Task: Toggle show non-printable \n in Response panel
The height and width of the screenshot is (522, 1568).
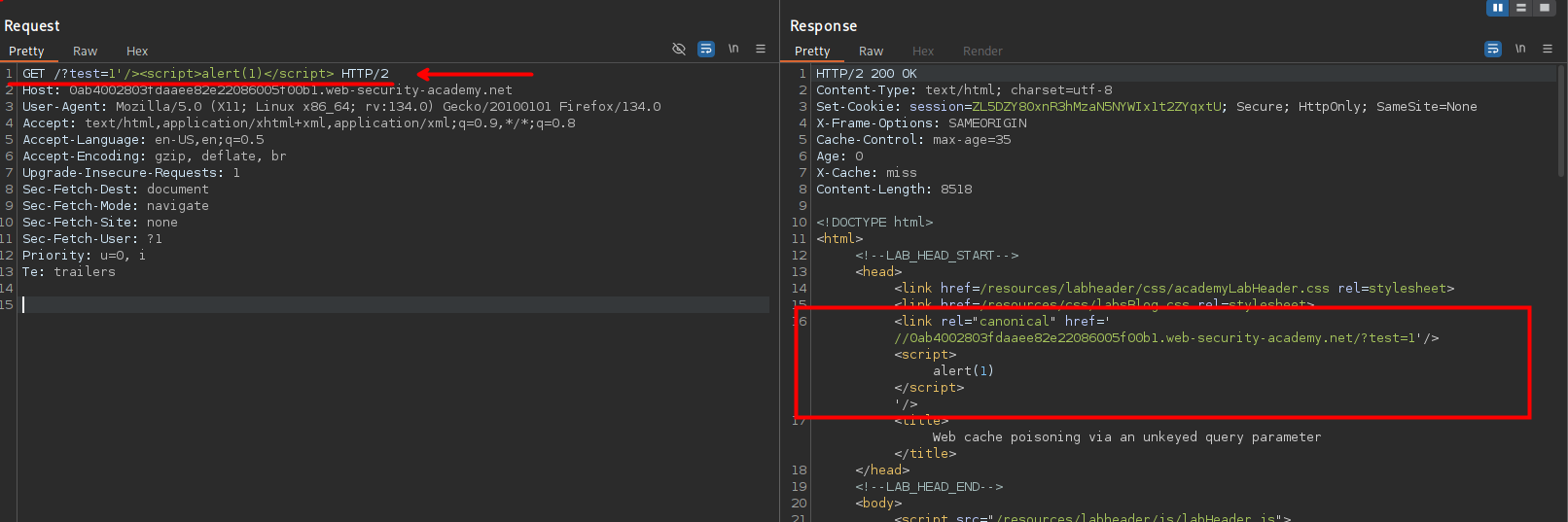Action: 1519,50
